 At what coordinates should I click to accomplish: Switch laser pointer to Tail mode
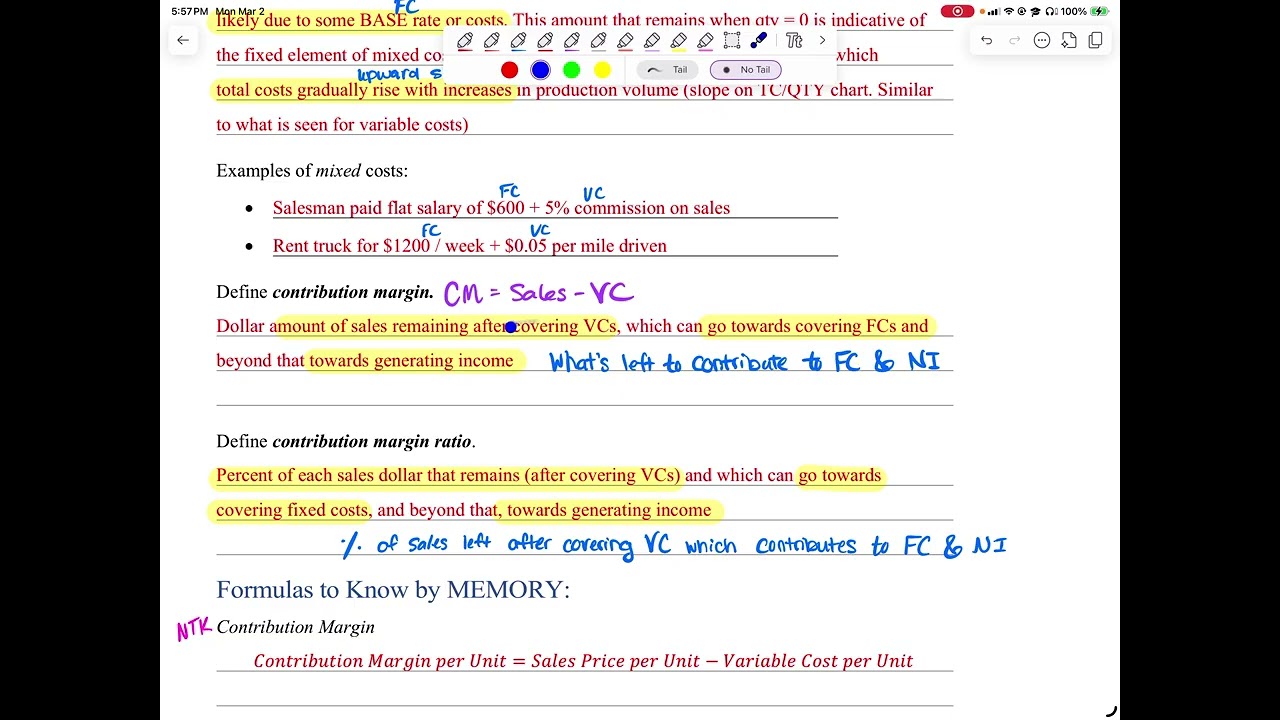pyautogui.click(x=667, y=70)
